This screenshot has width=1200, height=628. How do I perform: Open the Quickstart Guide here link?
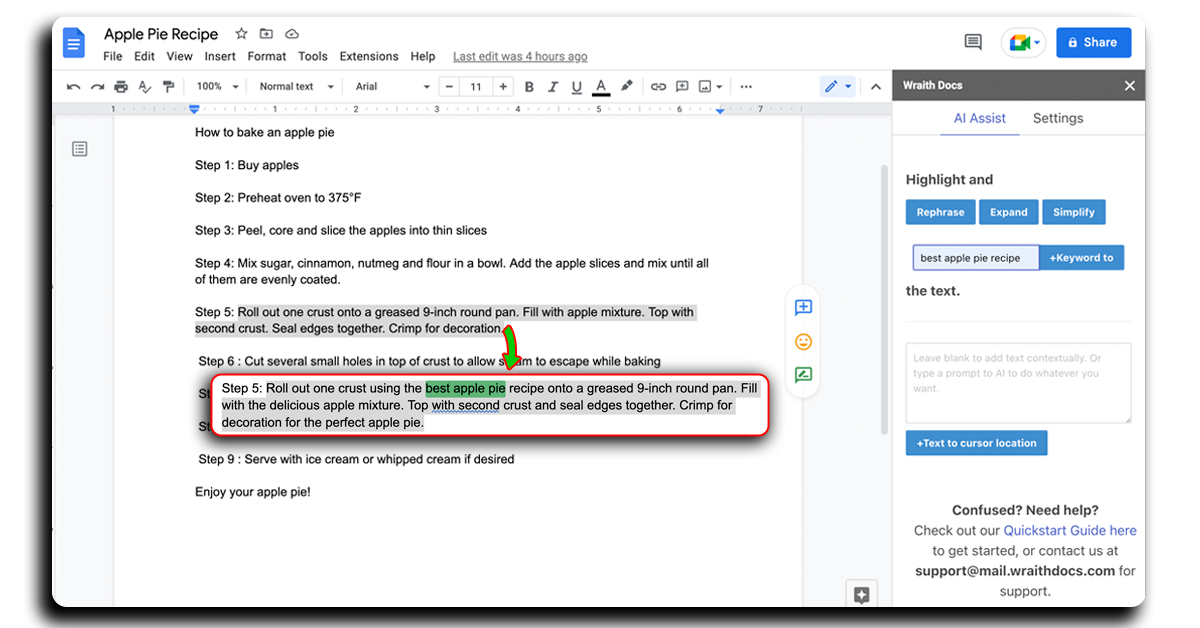click(1069, 531)
